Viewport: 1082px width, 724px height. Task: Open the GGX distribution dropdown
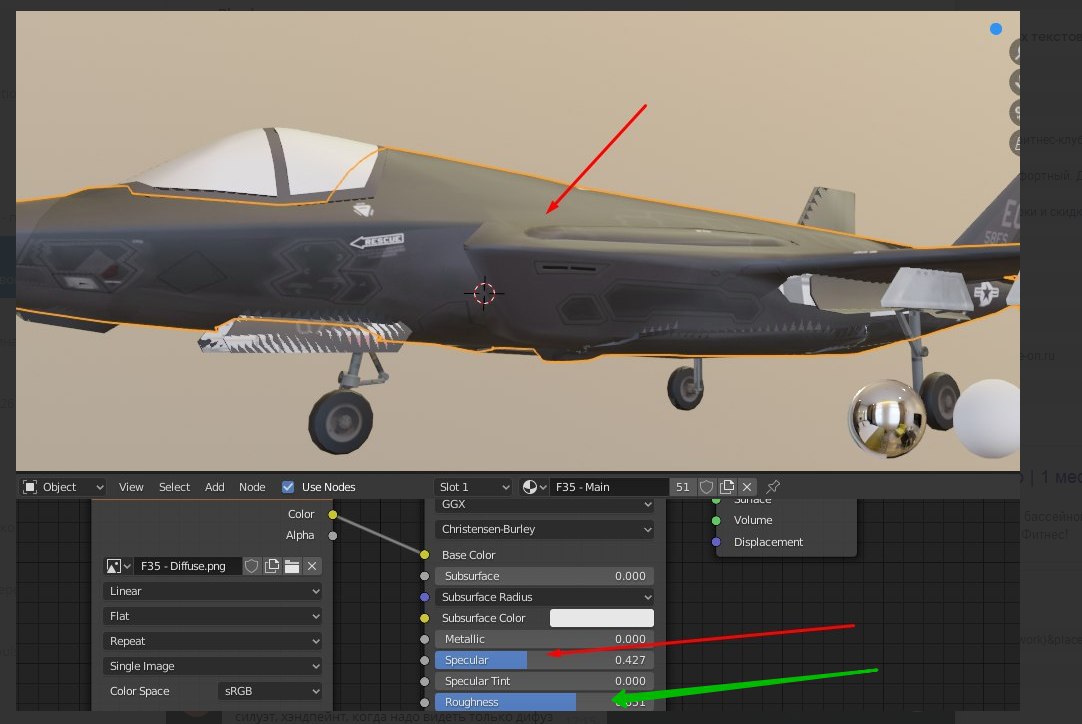544,505
